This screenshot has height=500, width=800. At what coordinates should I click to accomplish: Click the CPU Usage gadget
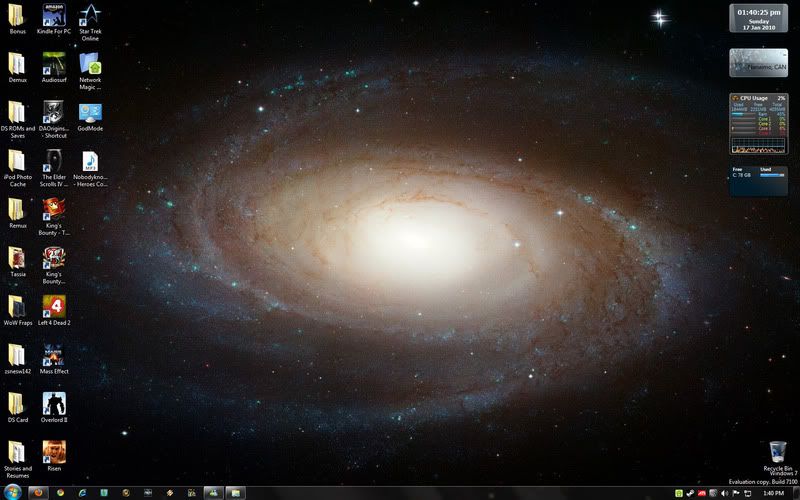point(759,122)
